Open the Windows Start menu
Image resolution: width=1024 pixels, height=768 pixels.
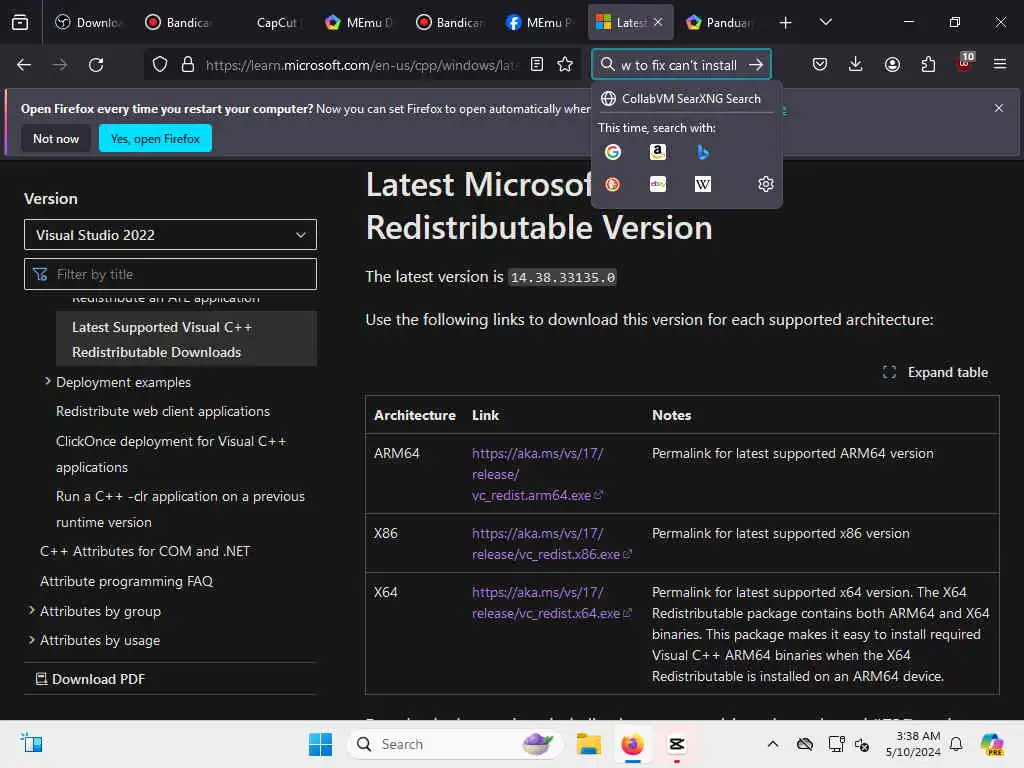(x=320, y=744)
